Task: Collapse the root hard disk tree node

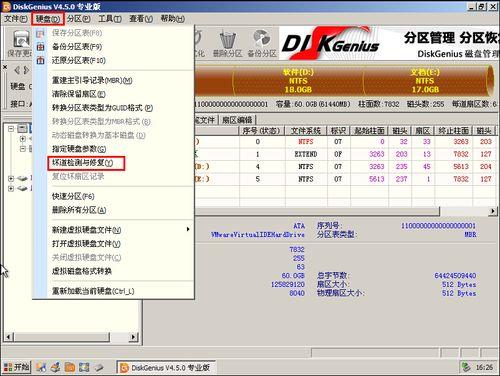Action: [11, 128]
